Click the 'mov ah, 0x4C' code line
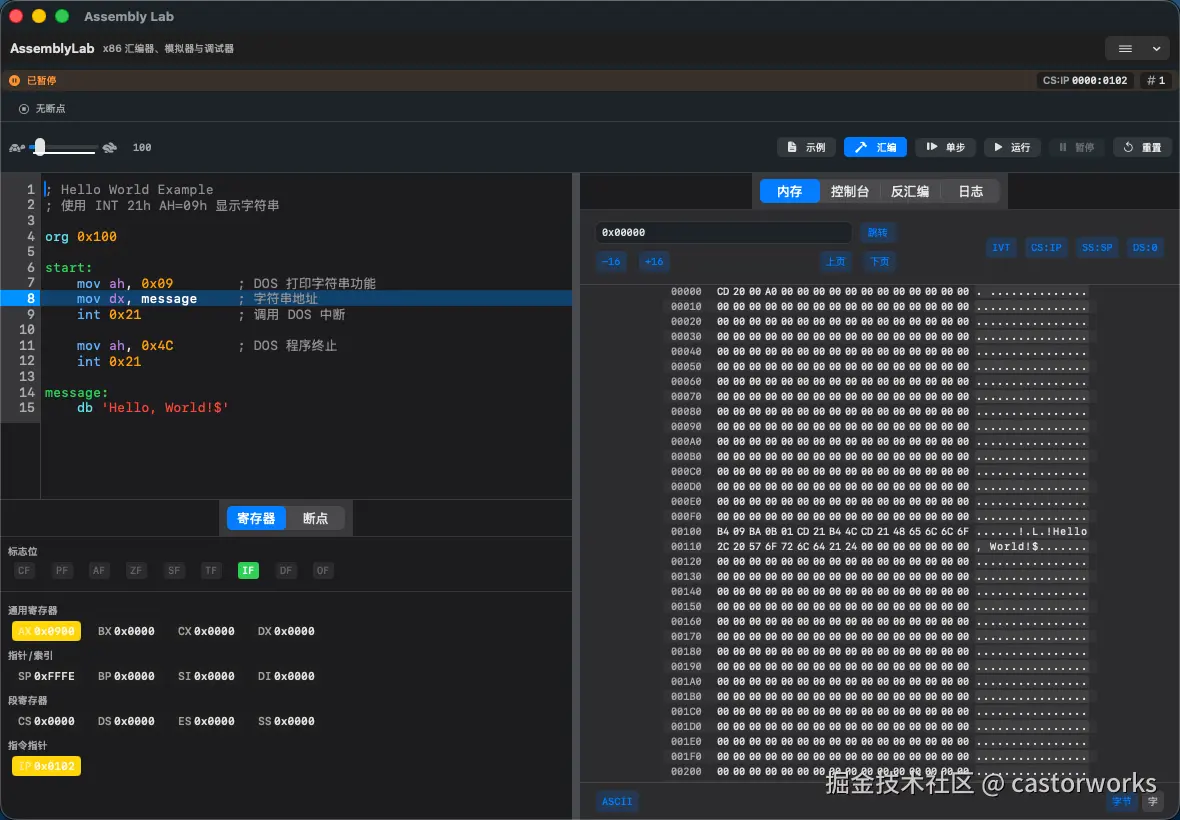The height and width of the screenshot is (820, 1180). [125, 345]
